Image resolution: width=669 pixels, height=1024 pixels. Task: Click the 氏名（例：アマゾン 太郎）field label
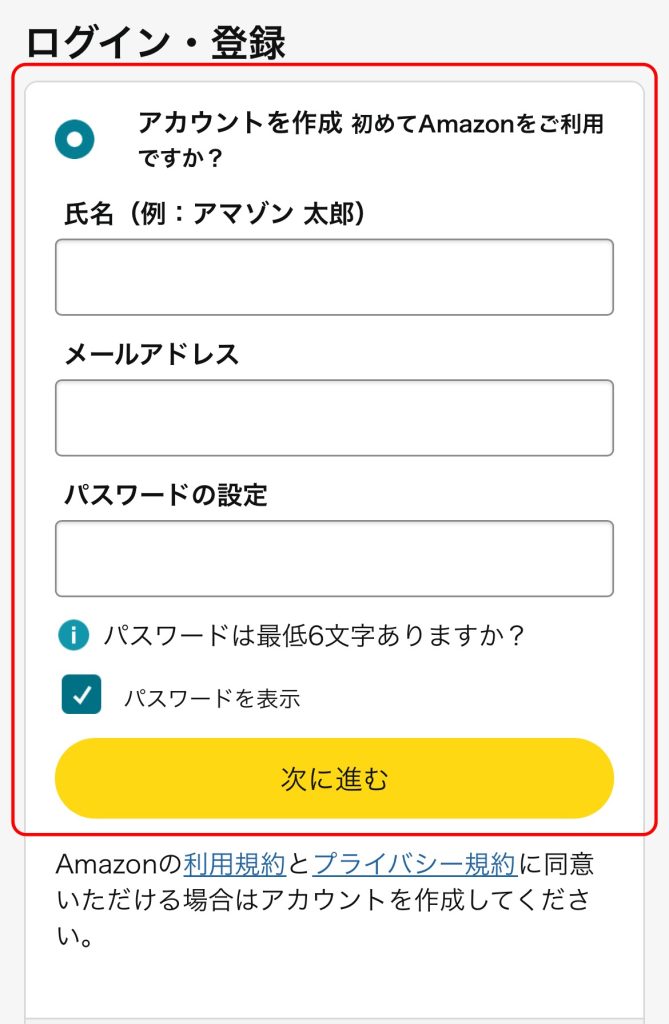pyautogui.click(x=214, y=214)
